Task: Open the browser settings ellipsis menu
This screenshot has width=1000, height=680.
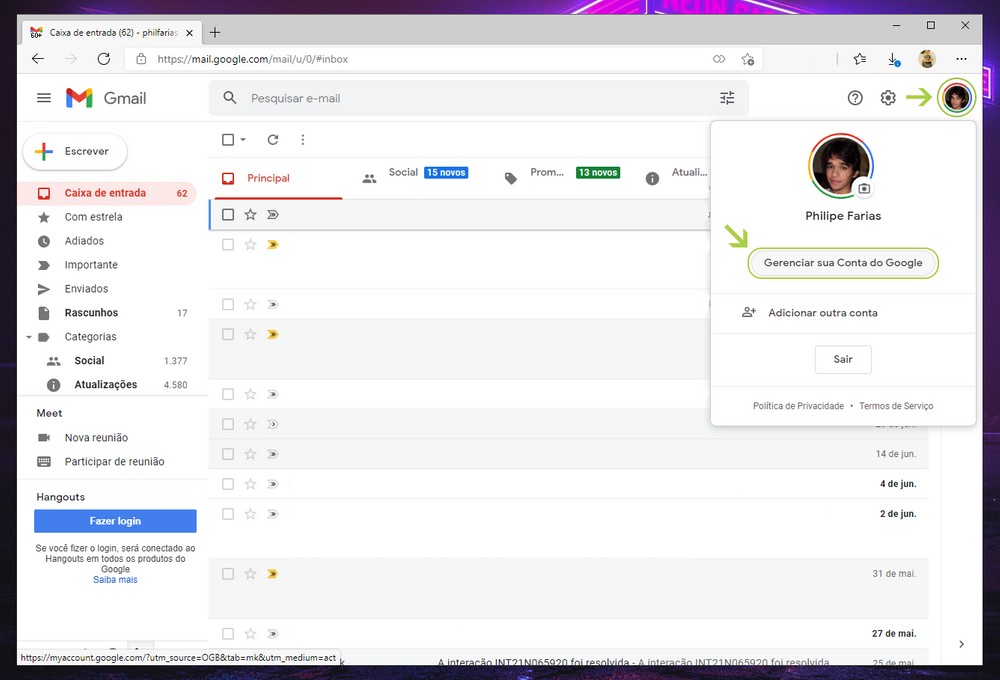Action: (x=961, y=59)
